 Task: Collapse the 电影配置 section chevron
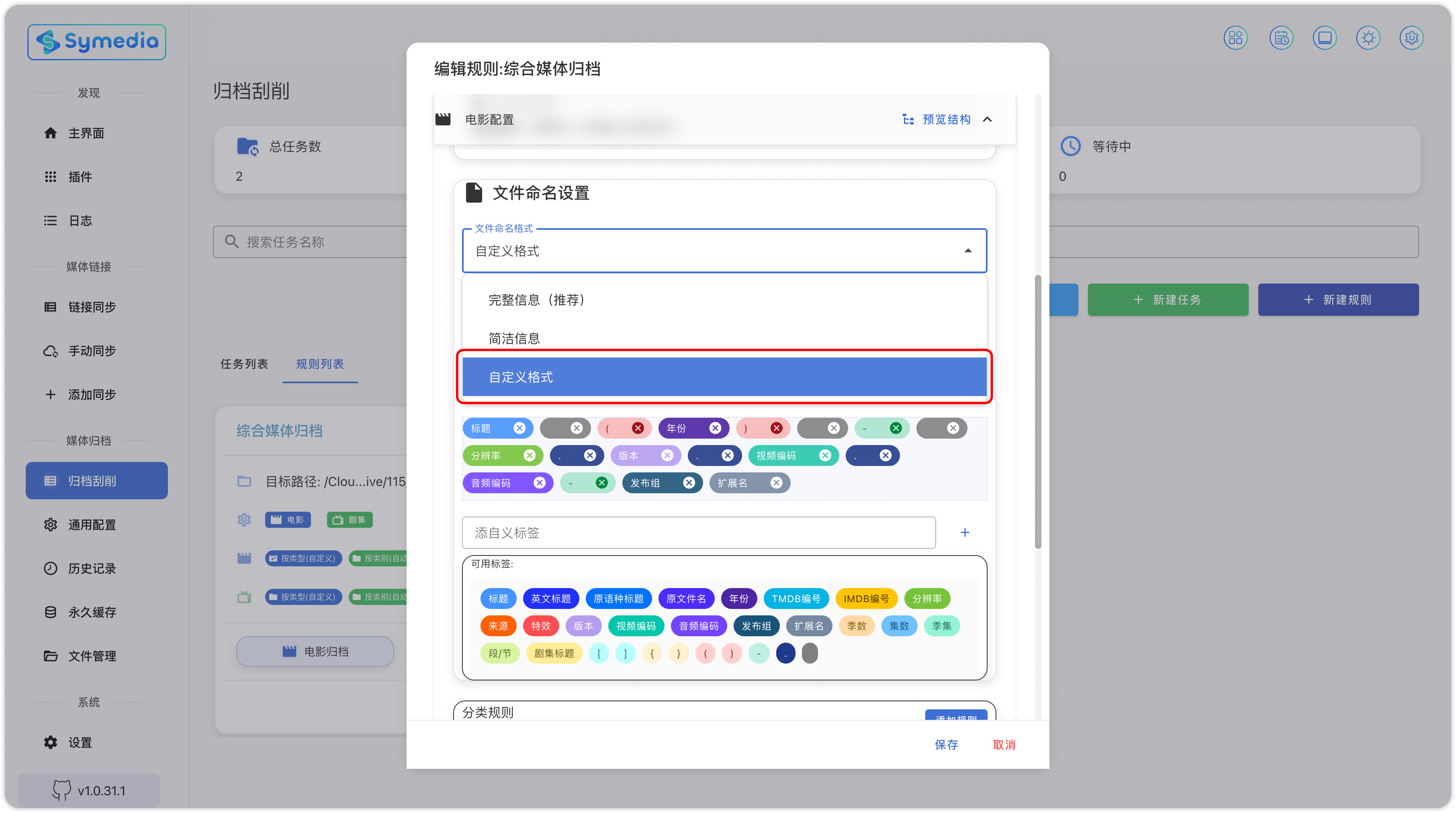coord(987,119)
